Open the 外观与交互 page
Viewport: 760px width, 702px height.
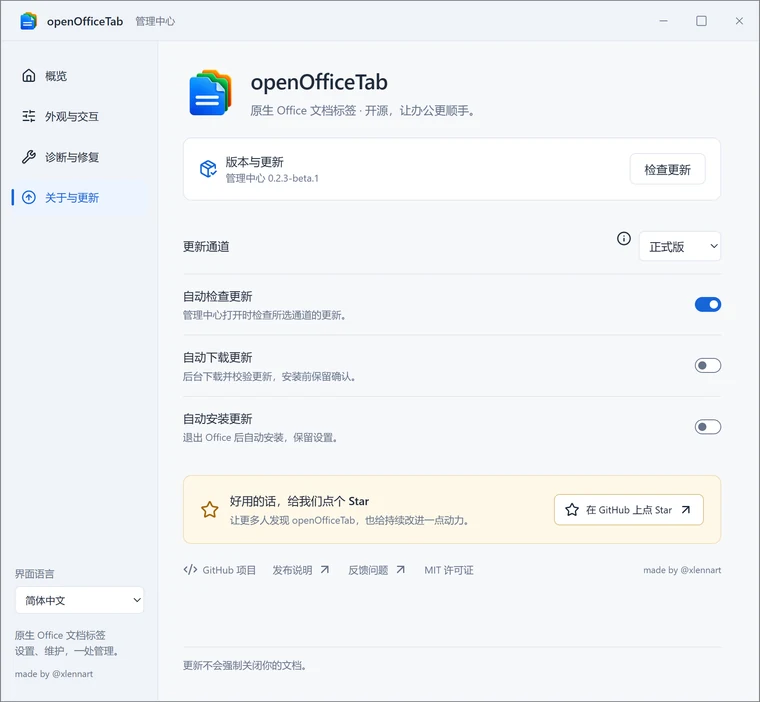click(x=80, y=116)
